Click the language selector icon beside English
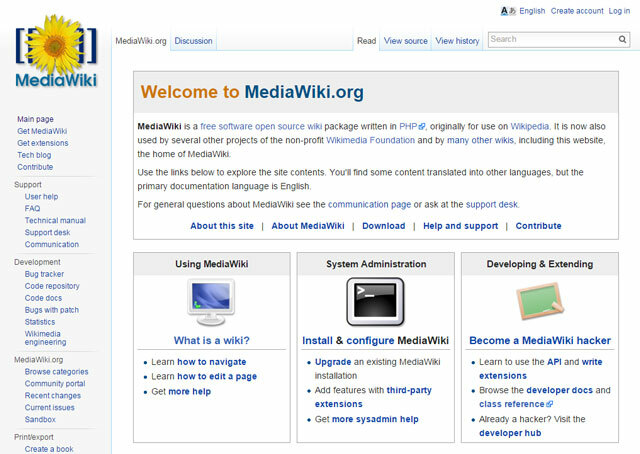This screenshot has width=640, height=454. [508, 11]
